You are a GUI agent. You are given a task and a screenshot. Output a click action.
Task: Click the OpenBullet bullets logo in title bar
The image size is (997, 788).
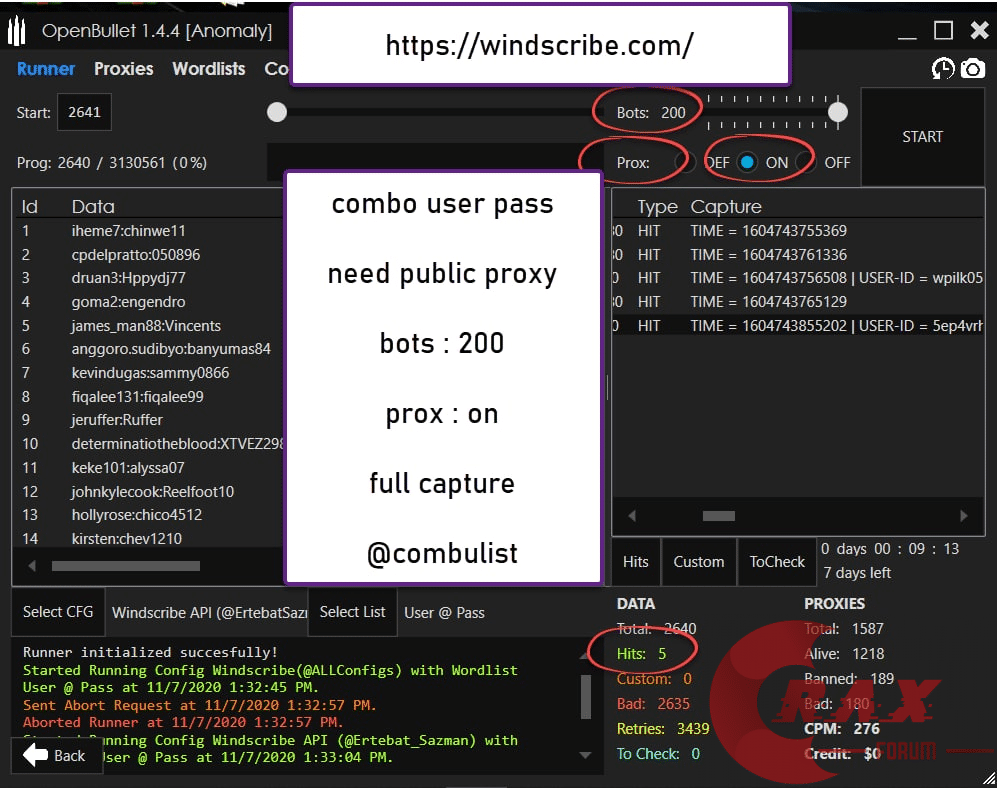coord(16,31)
